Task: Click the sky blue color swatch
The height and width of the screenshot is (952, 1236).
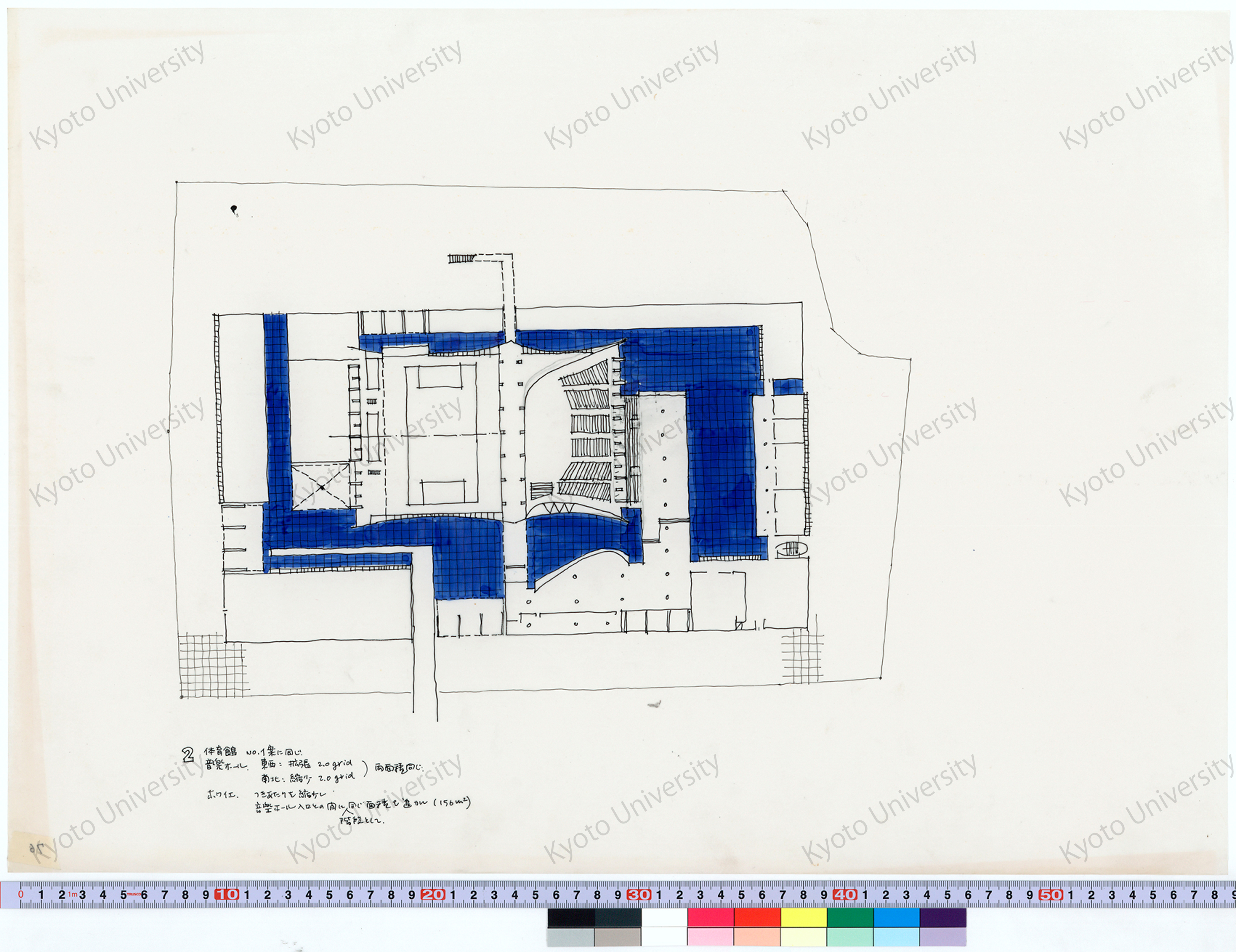Action: (896, 918)
